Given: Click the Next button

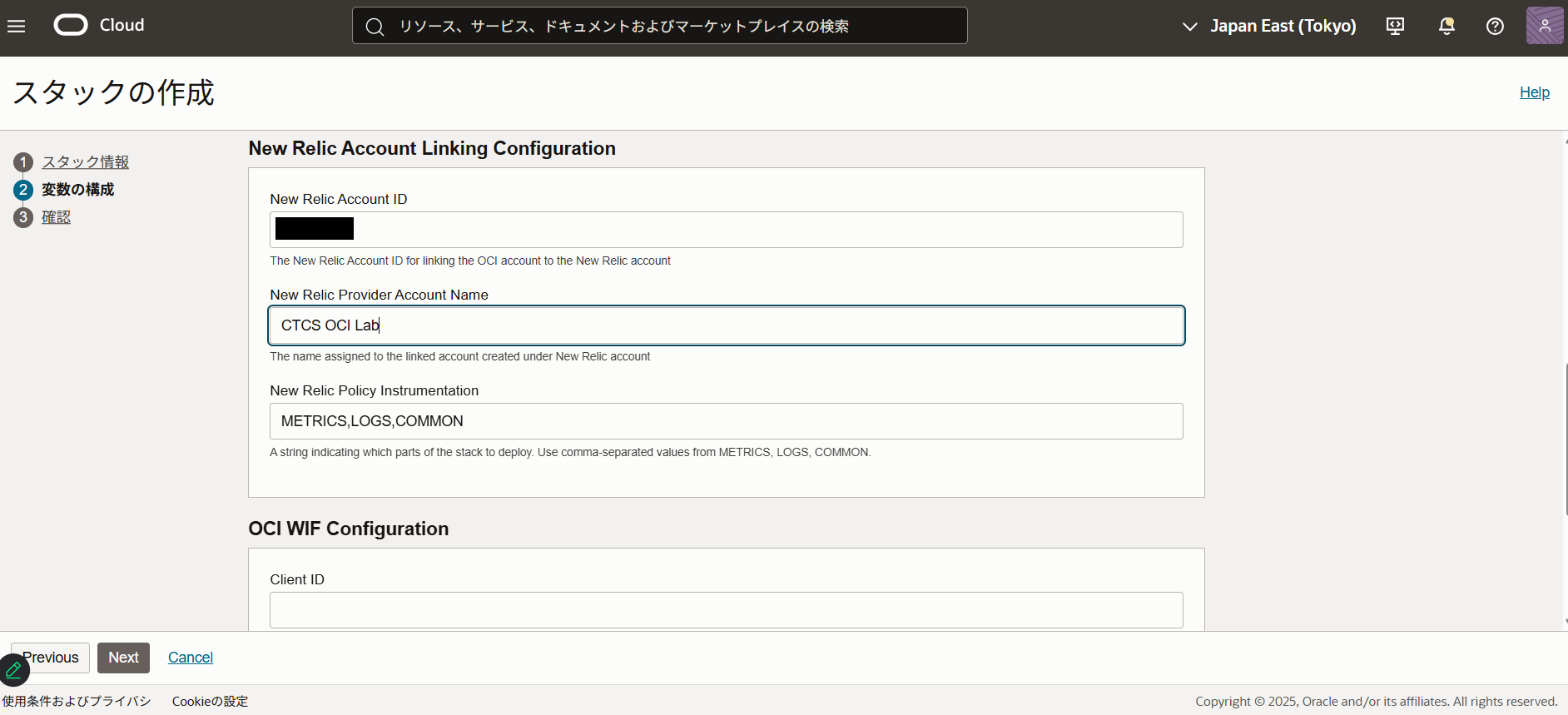Looking at the screenshot, I should click(123, 658).
